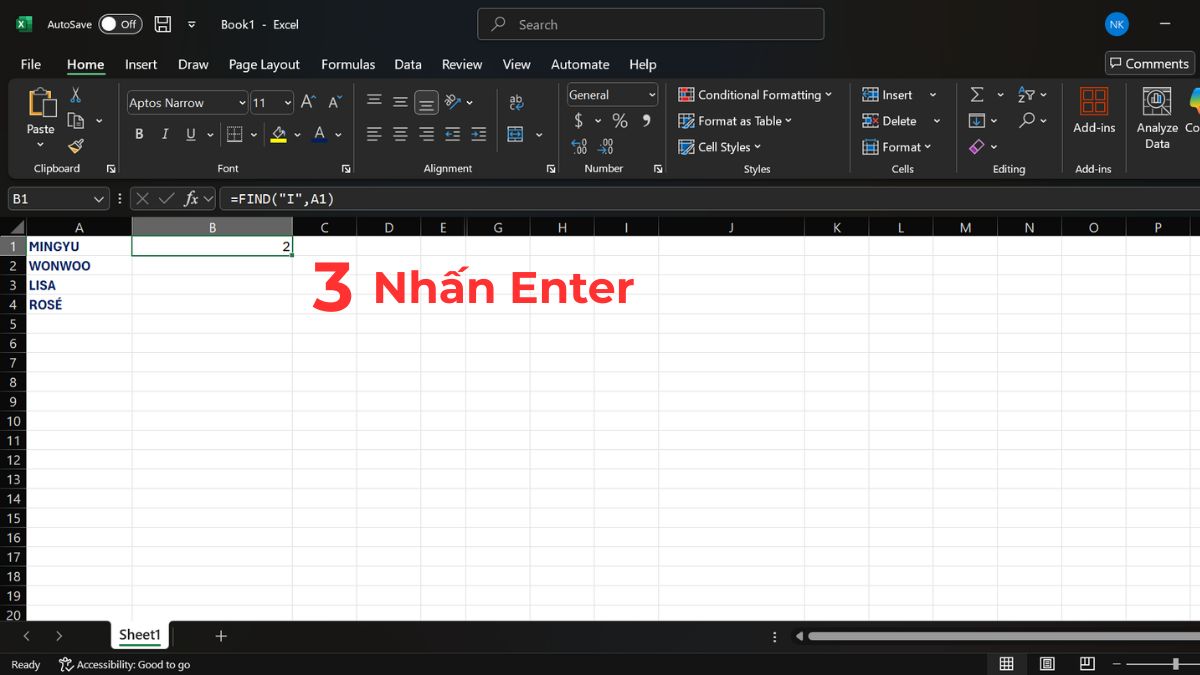Click the Comments button
Image resolution: width=1200 pixels, height=675 pixels.
pos(1149,62)
